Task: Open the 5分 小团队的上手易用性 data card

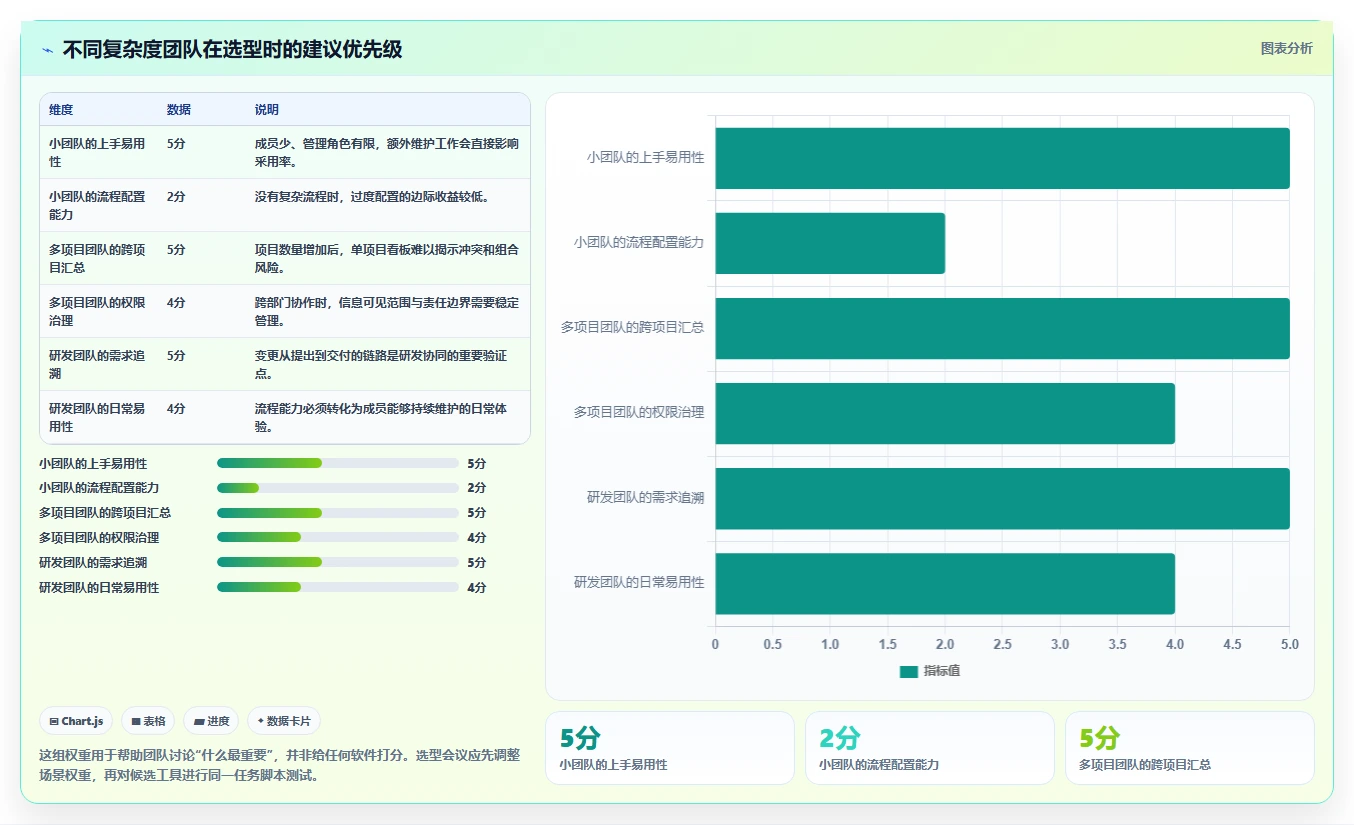Action: point(669,748)
